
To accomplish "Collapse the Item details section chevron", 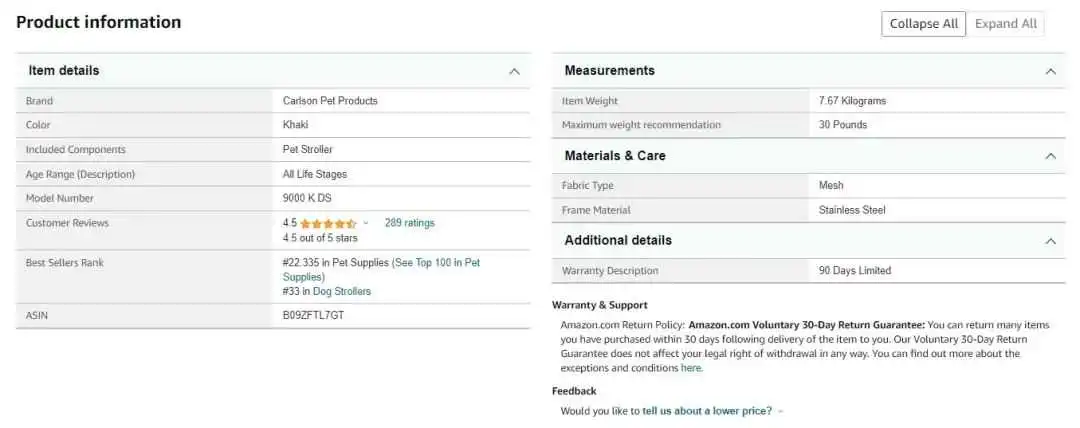I will [514, 71].
